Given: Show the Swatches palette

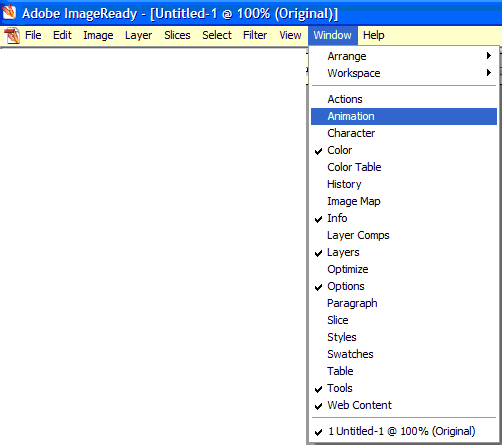Looking at the screenshot, I should pos(404,354).
